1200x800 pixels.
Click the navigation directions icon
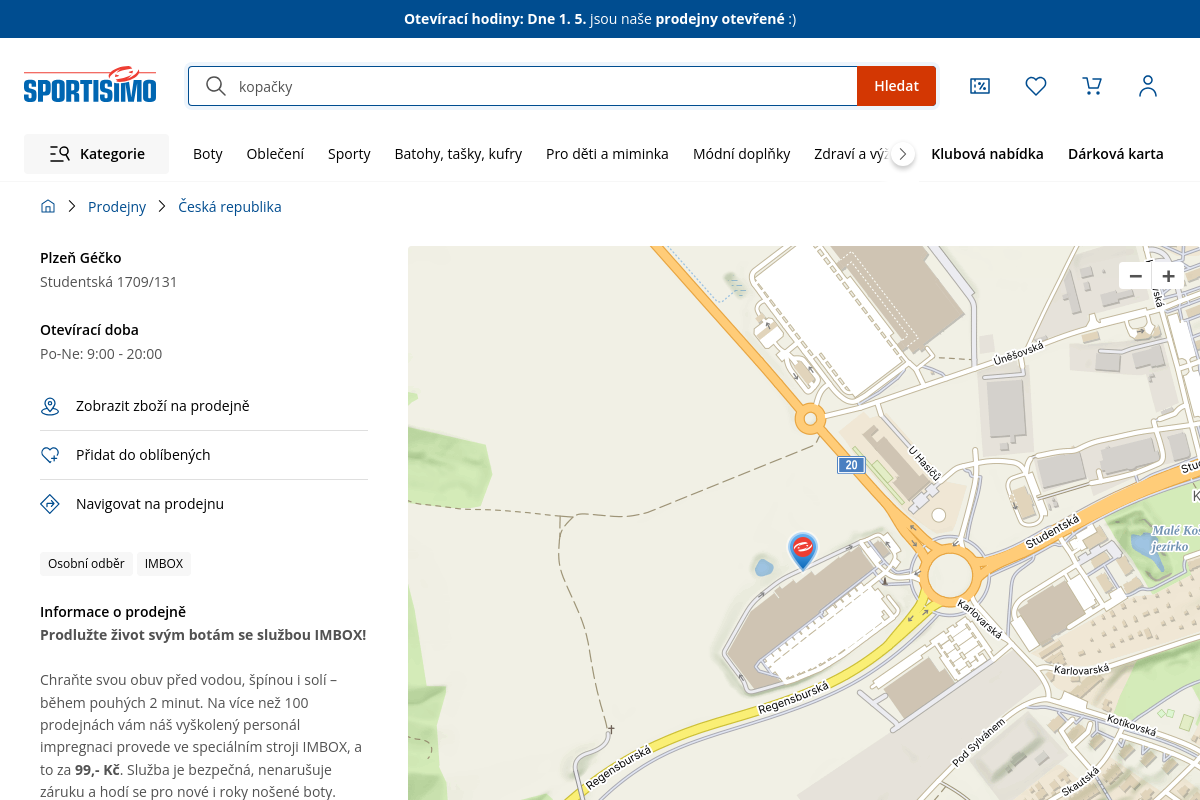(50, 504)
